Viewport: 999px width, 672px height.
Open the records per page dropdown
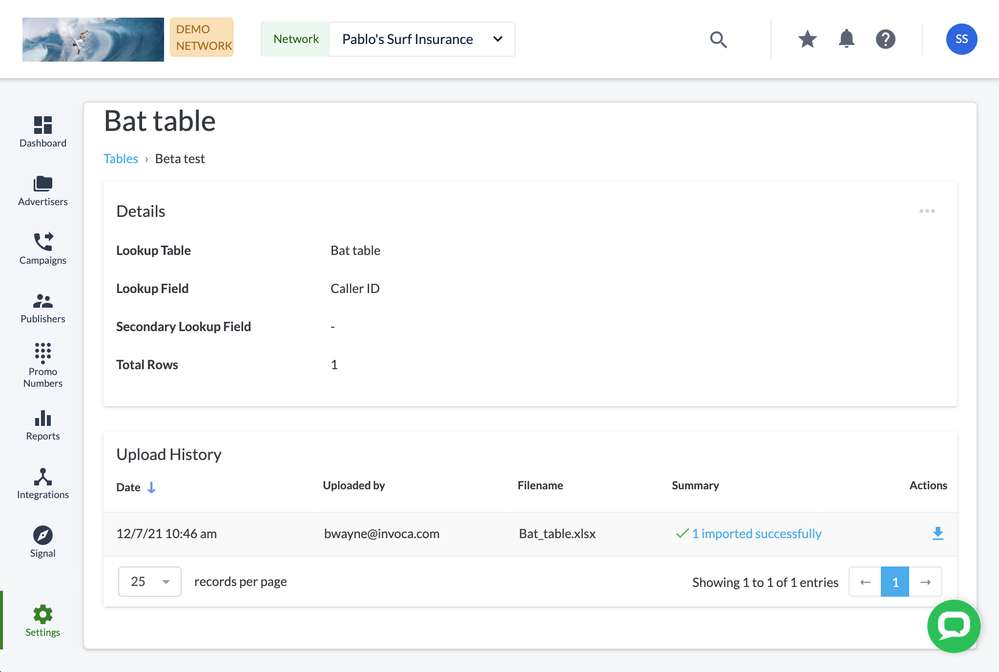coord(150,582)
